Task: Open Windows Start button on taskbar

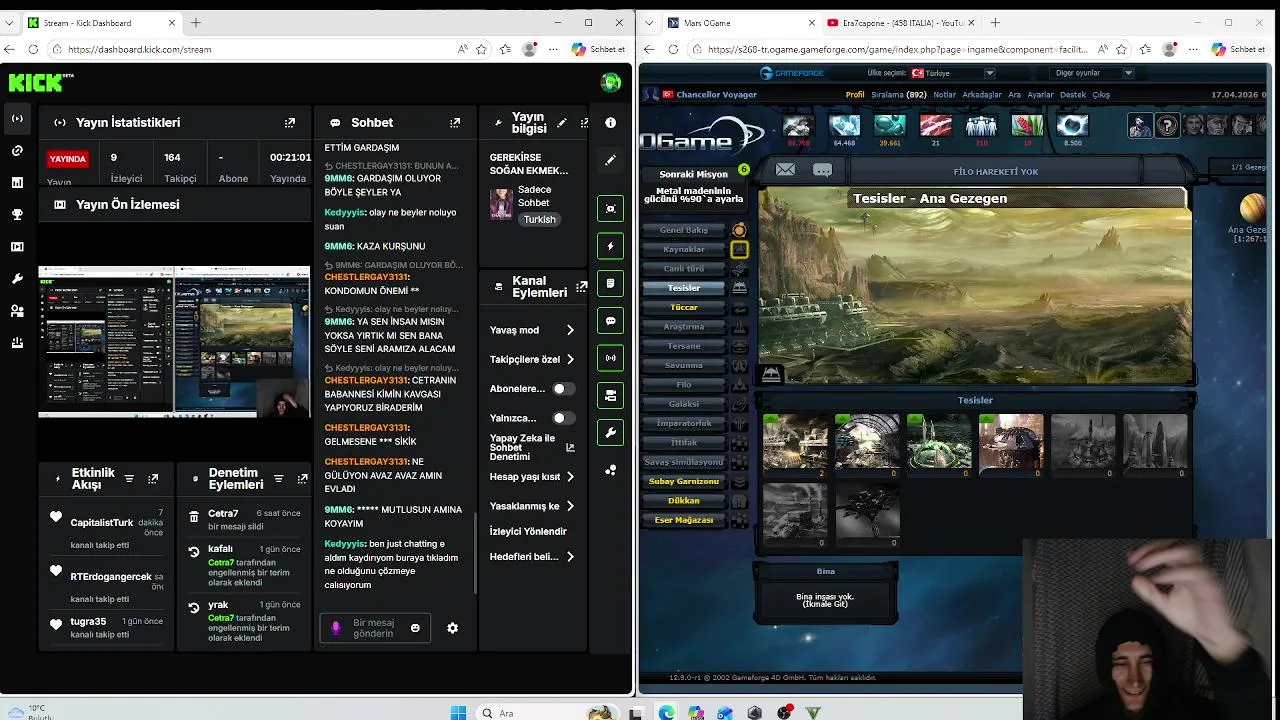Action: click(x=458, y=712)
